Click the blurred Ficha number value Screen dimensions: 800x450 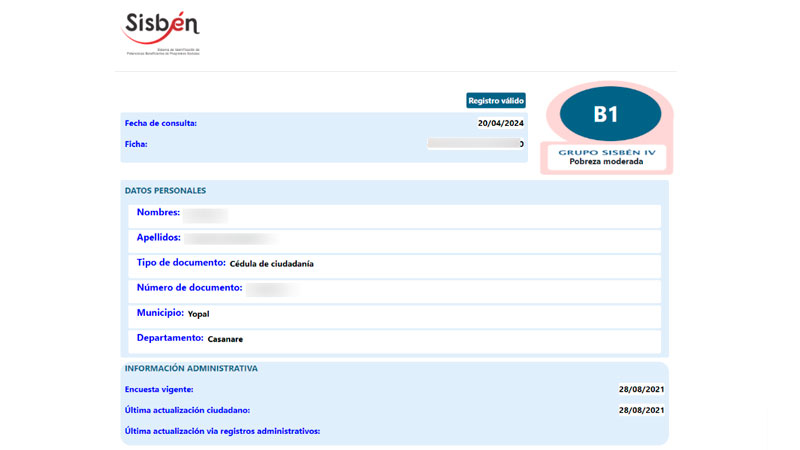(x=474, y=144)
